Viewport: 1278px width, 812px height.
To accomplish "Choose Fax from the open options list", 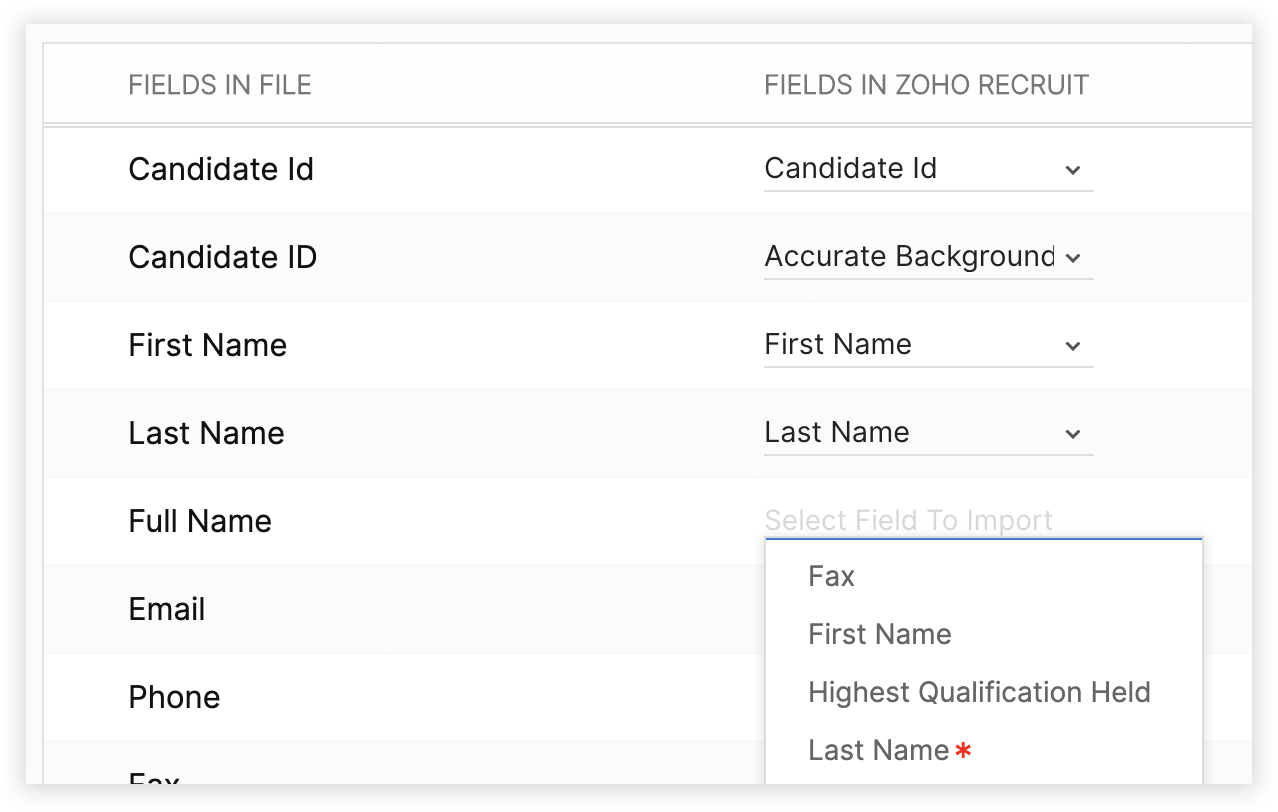I will tap(831, 576).
